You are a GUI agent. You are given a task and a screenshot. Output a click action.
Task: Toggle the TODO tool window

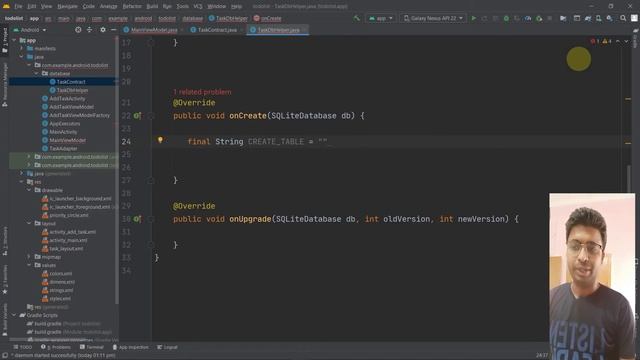pos(22,347)
